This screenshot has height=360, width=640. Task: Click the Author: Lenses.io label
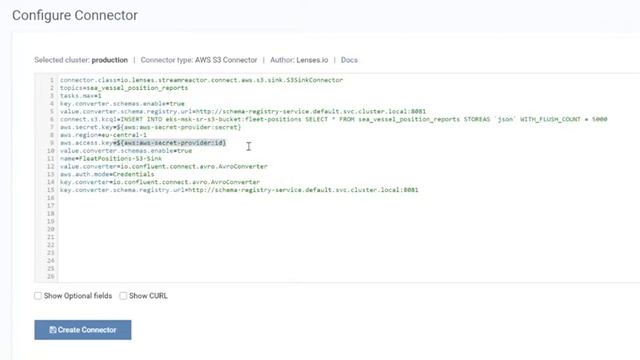(x=299, y=60)
